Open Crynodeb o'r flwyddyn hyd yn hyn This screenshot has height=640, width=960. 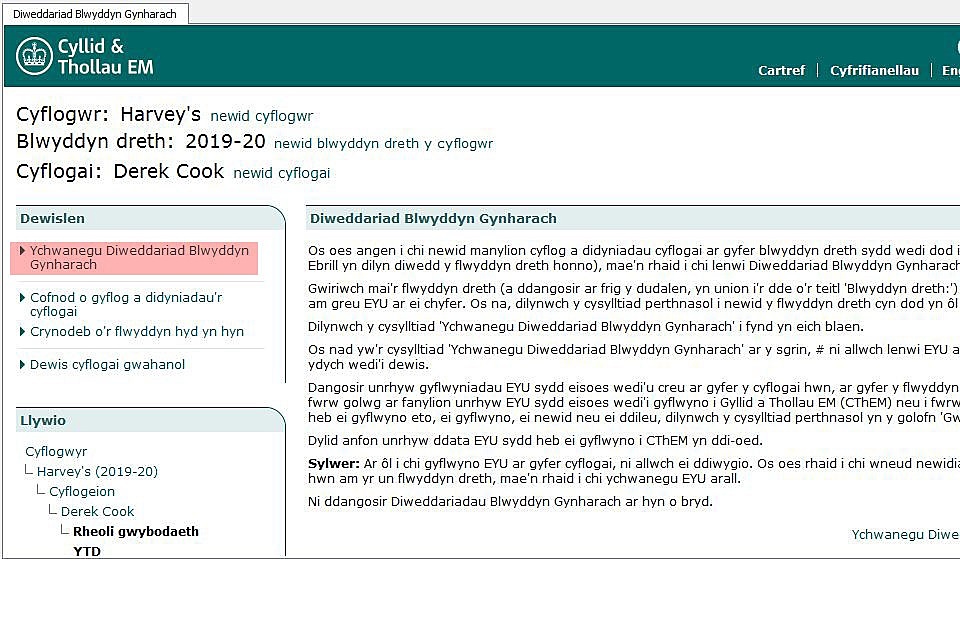[x=136, y=332]
